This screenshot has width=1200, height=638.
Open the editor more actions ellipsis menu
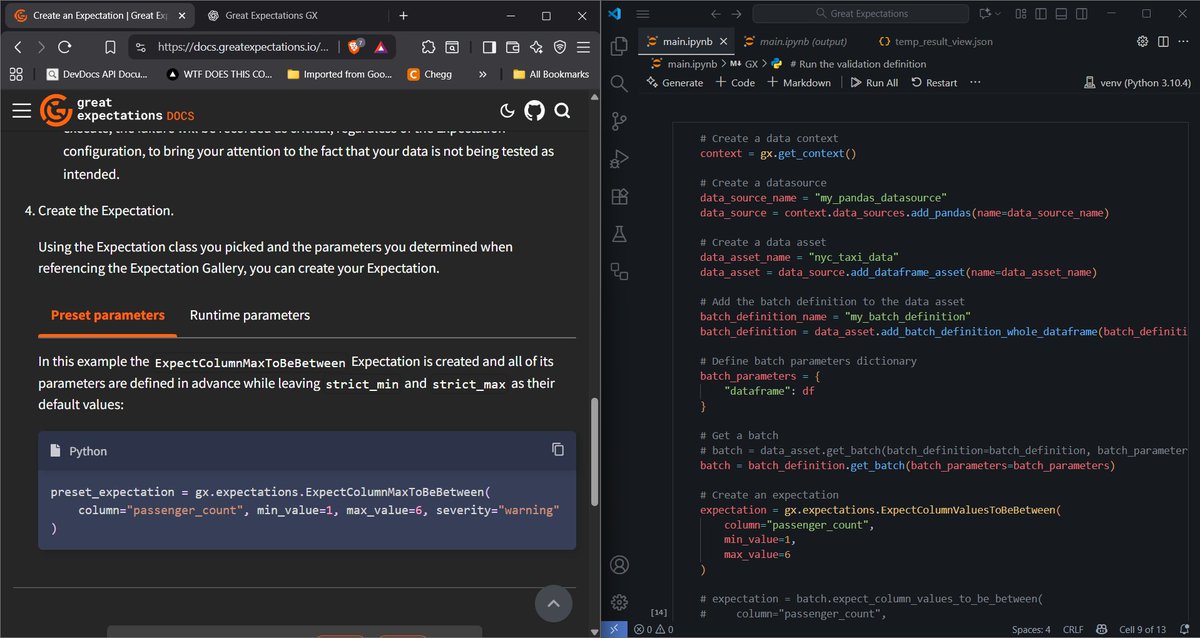point(1184,41)
